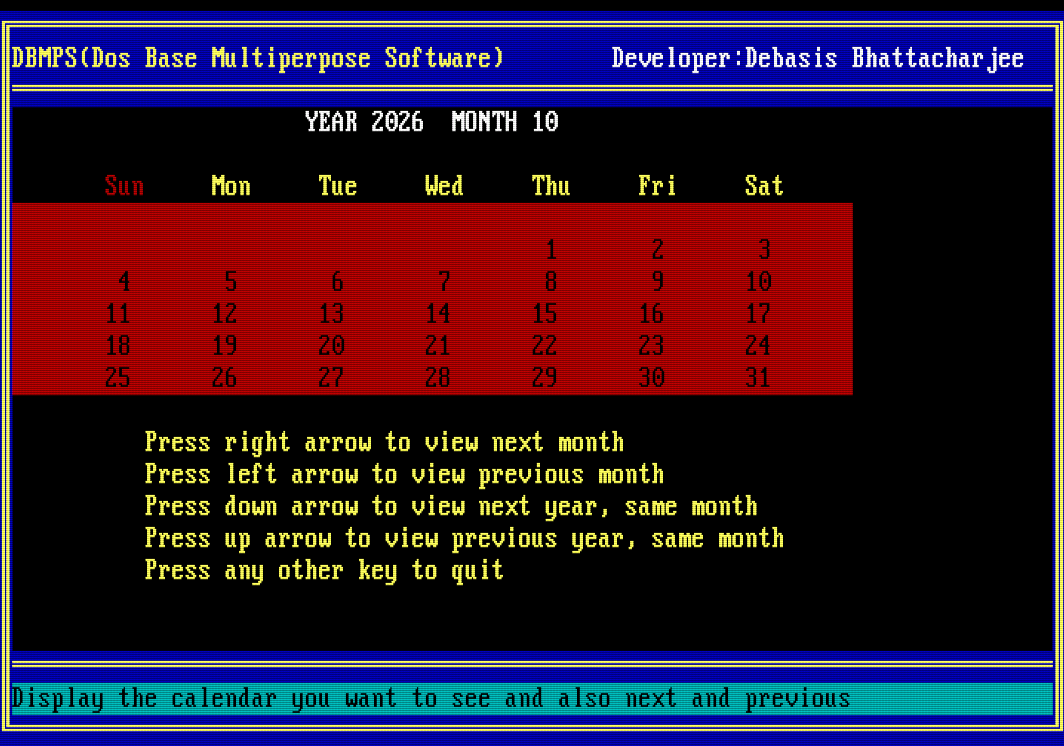Click the 'Display the calendar' status bar message

pyautogui.click(x=431, y=698)
